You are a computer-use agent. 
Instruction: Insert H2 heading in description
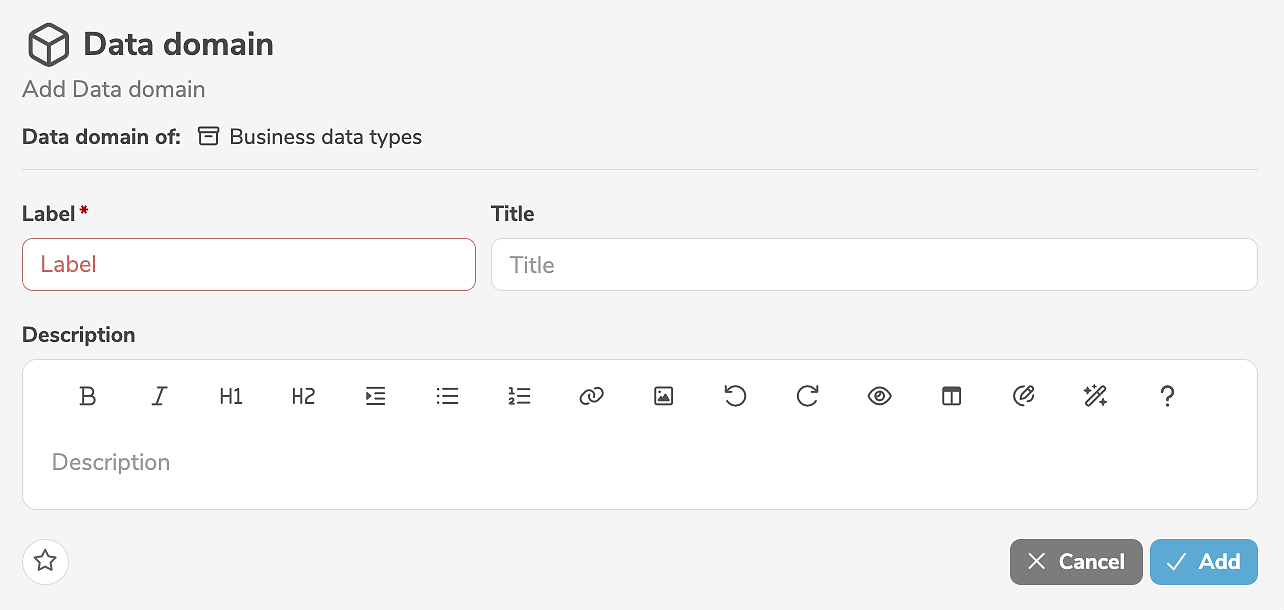point(303,397)
